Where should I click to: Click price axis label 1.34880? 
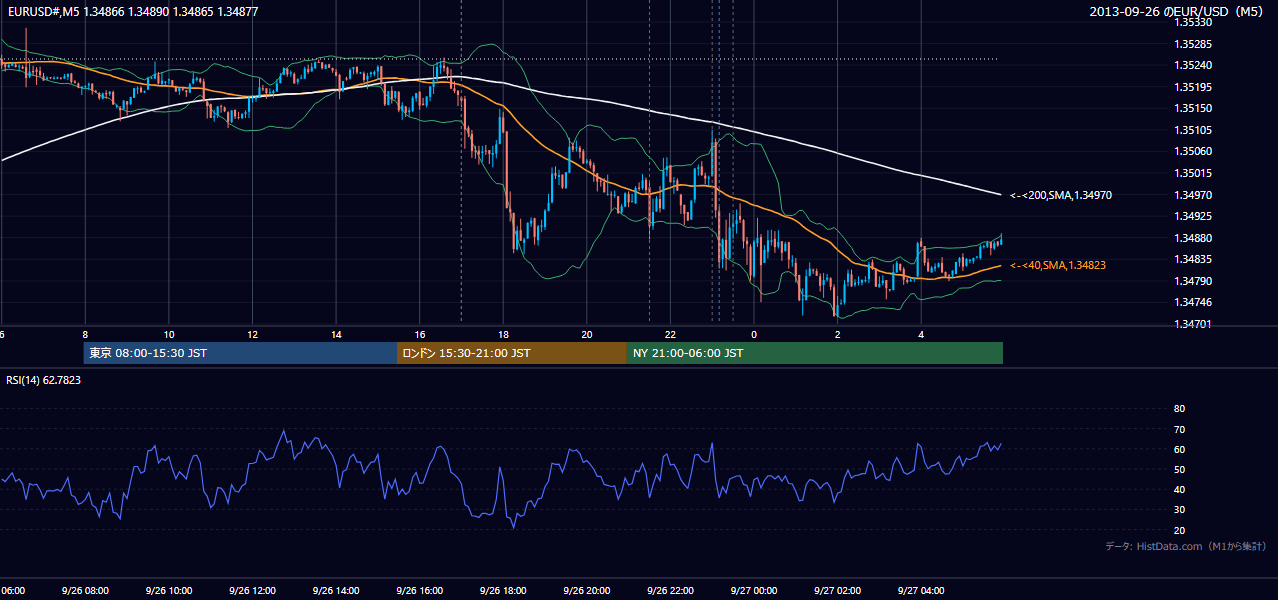click(1193, 238)
